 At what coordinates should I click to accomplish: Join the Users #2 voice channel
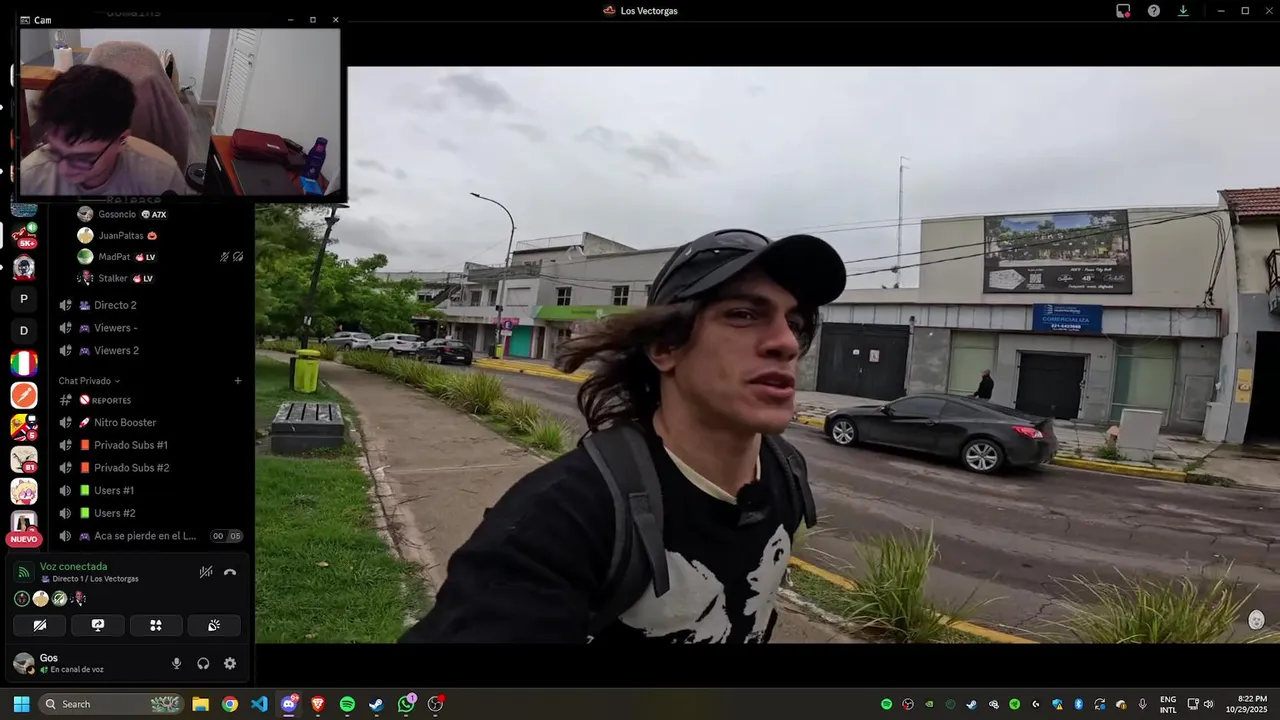coord(150,513)
